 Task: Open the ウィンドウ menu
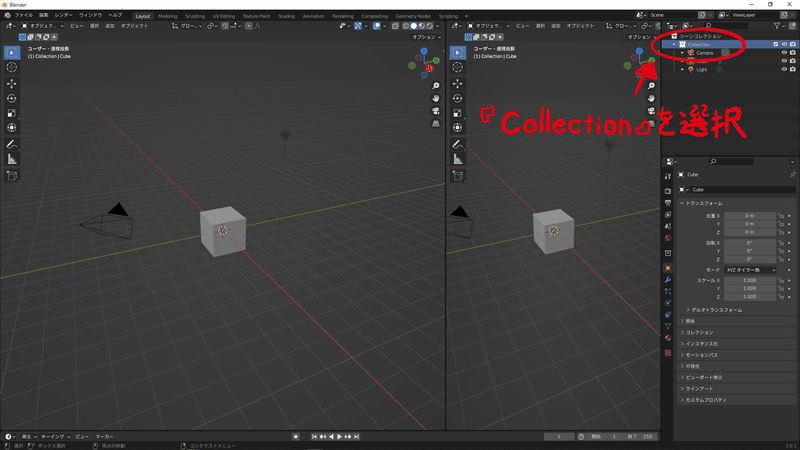pyautogui.click(x=90, y=15)
